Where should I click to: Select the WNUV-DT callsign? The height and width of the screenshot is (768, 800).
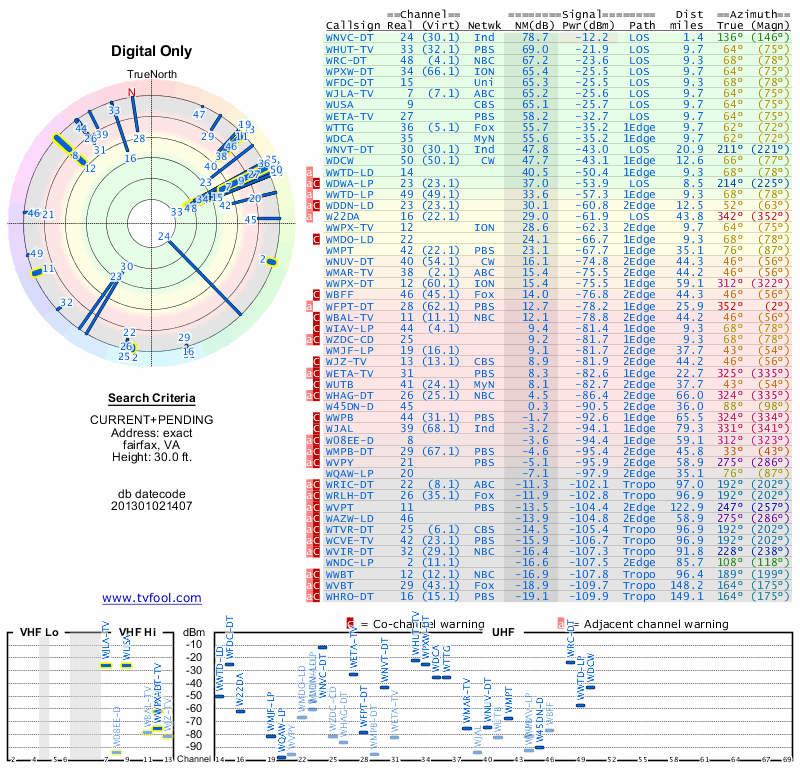[x=349, y=262]
